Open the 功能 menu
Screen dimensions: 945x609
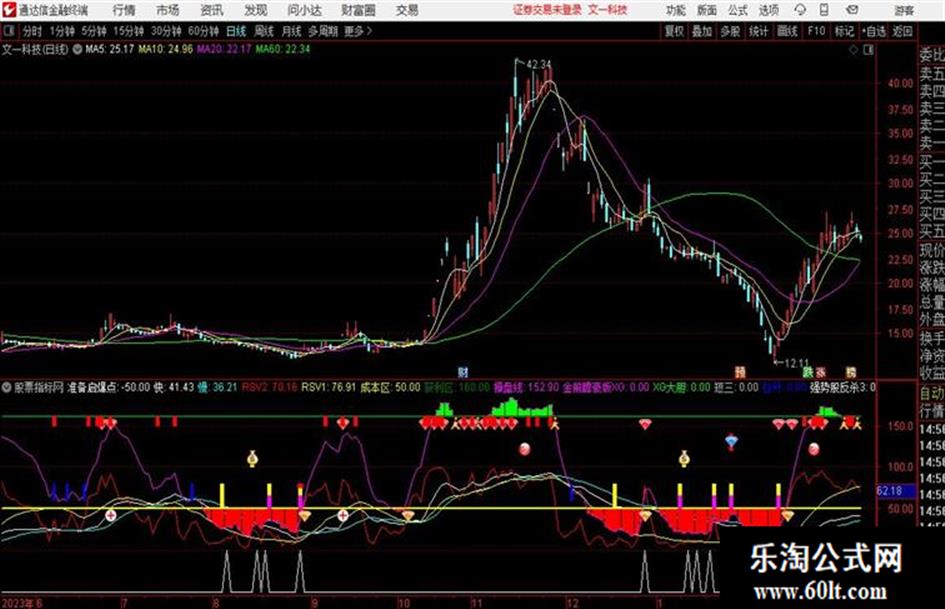[x=676, y=10]
